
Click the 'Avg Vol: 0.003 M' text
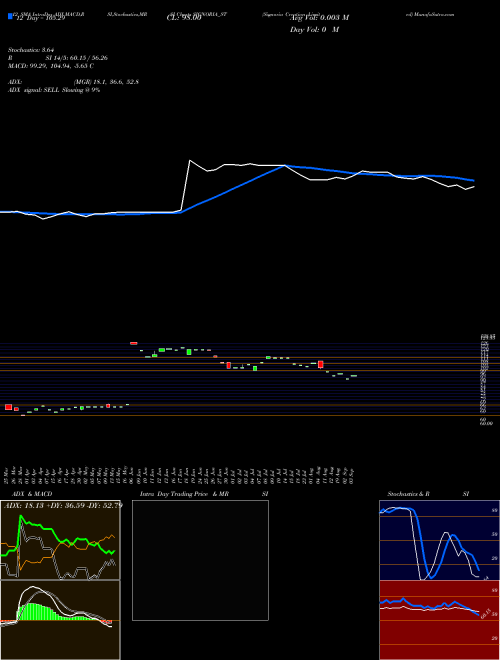coord(319,18)
